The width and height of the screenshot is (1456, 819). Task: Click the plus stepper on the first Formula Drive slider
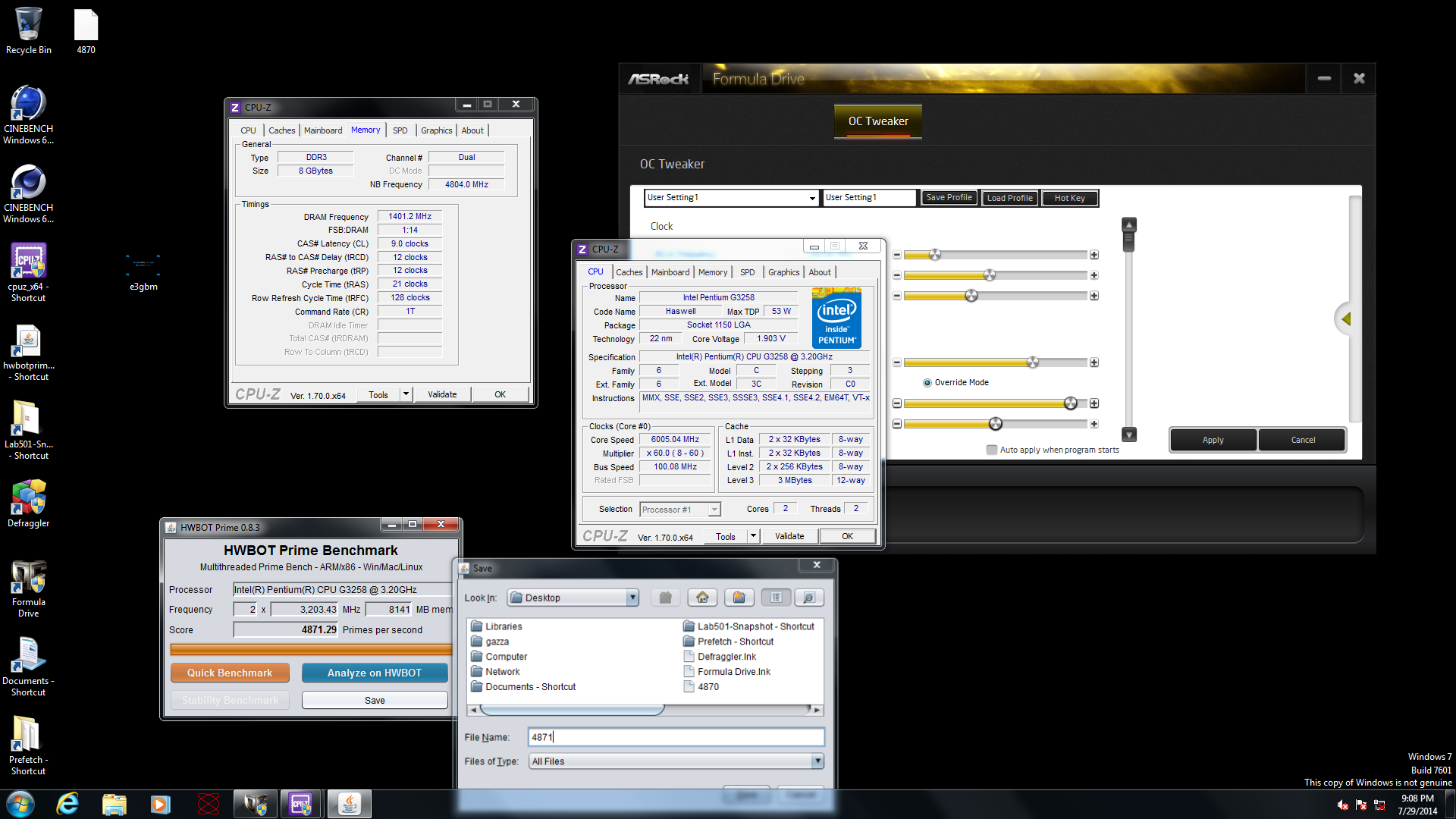click(1094, 255)
